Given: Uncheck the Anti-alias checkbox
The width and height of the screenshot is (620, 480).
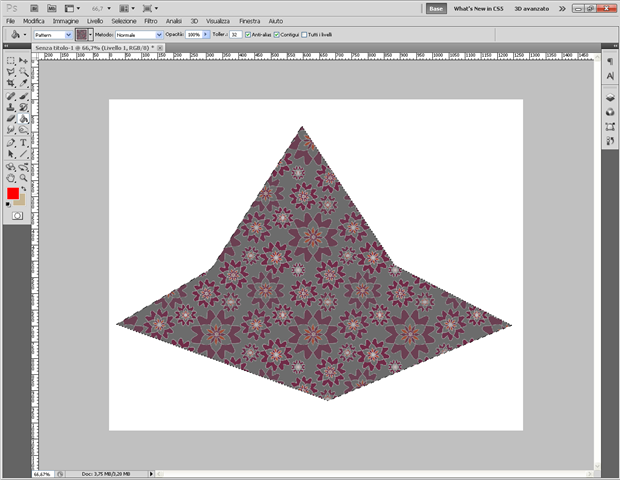Looking at the screenshot, I should coord(248,34).
